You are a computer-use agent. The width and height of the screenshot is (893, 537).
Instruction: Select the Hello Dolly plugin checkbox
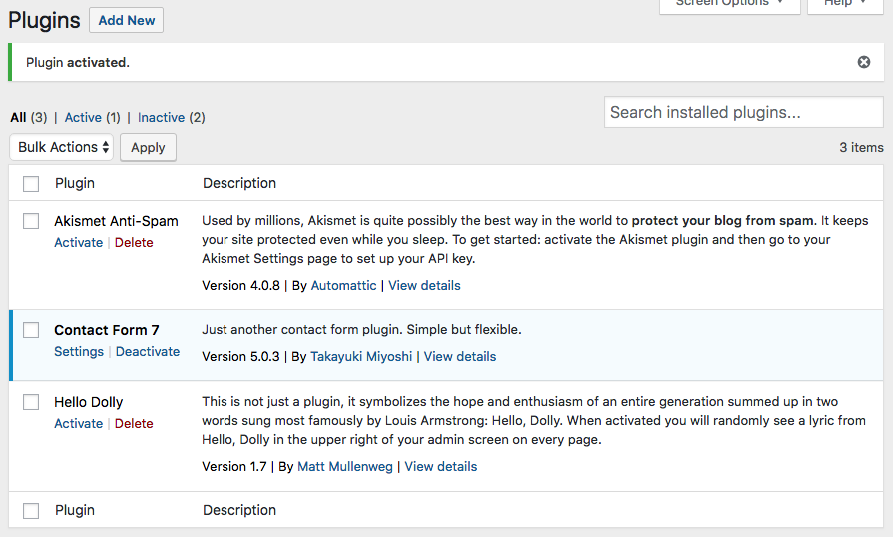(31, 402)
